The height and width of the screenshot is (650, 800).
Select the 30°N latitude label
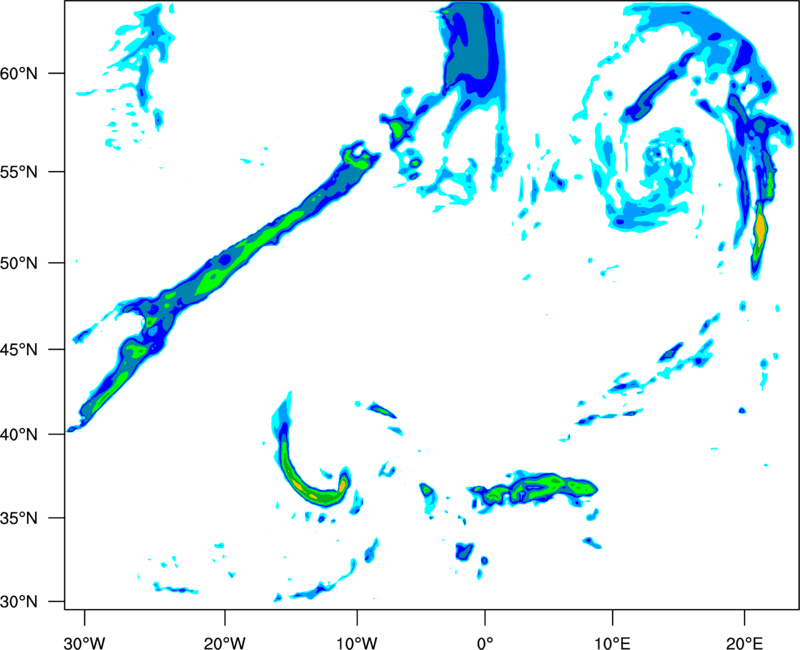pos(19,602)
